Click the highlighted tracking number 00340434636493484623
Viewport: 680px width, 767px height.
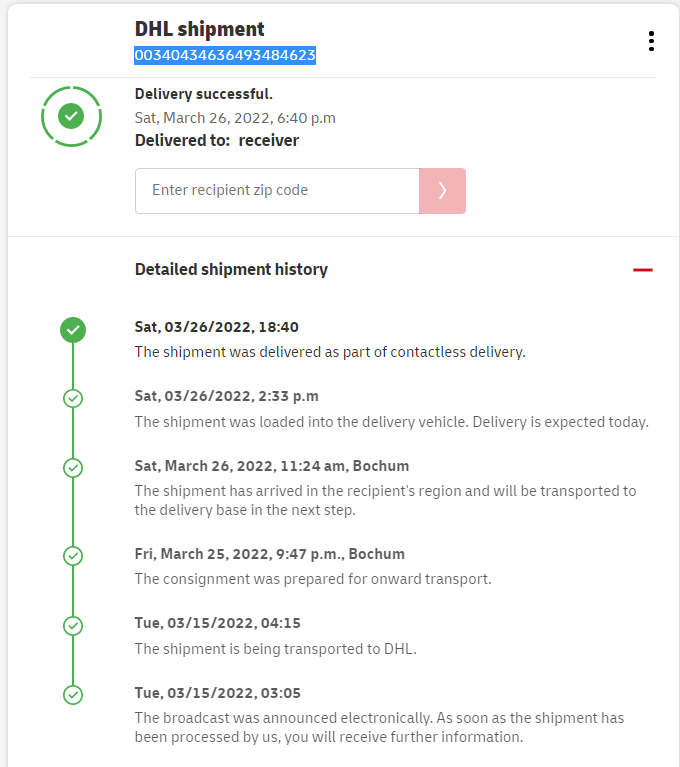[x=225, y=56]
